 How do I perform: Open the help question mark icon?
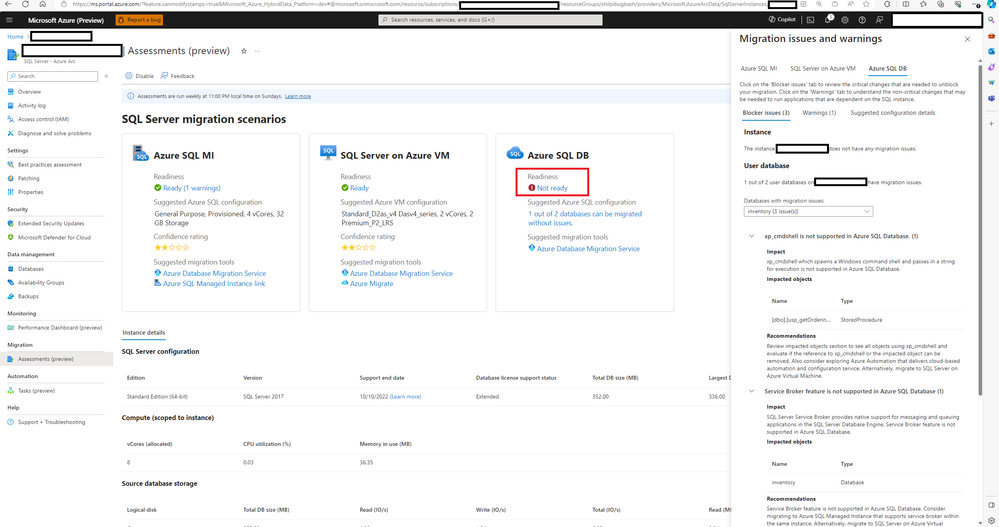[x=862, y=20]
